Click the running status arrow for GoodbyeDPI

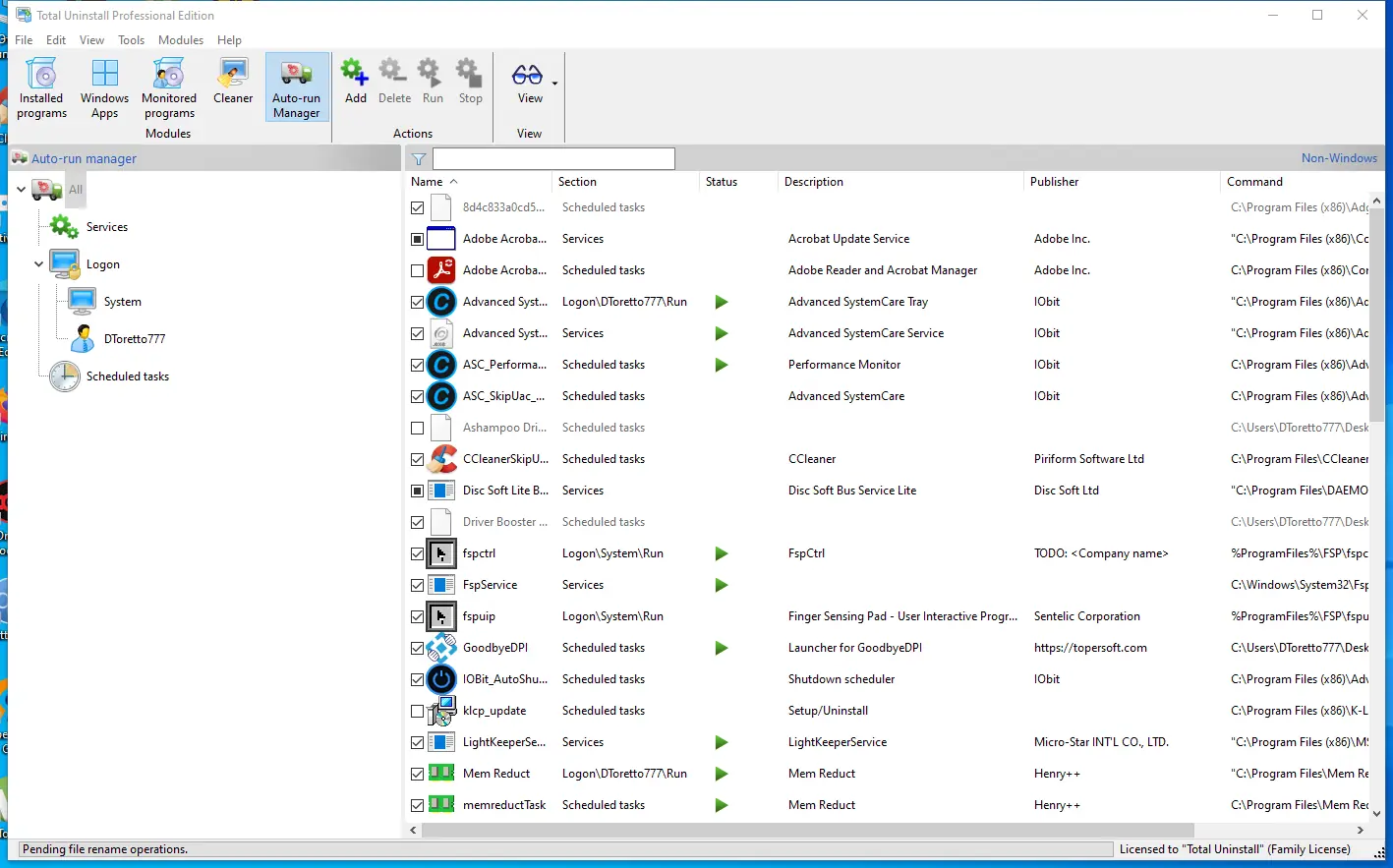[x=722, y=648]
